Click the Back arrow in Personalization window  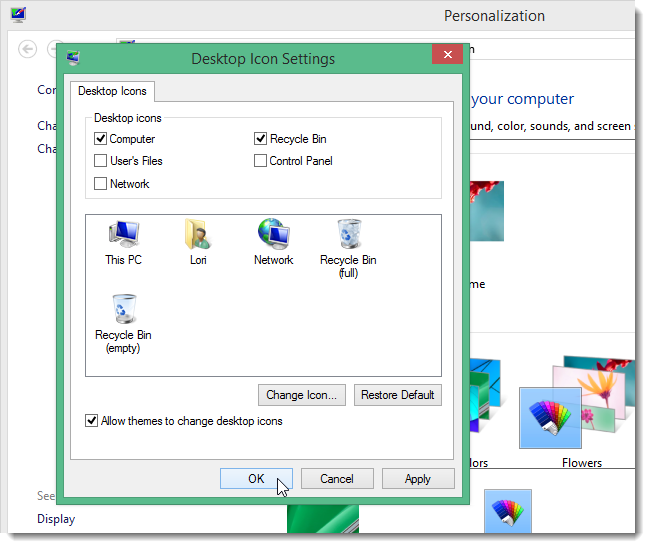point(27,49)
